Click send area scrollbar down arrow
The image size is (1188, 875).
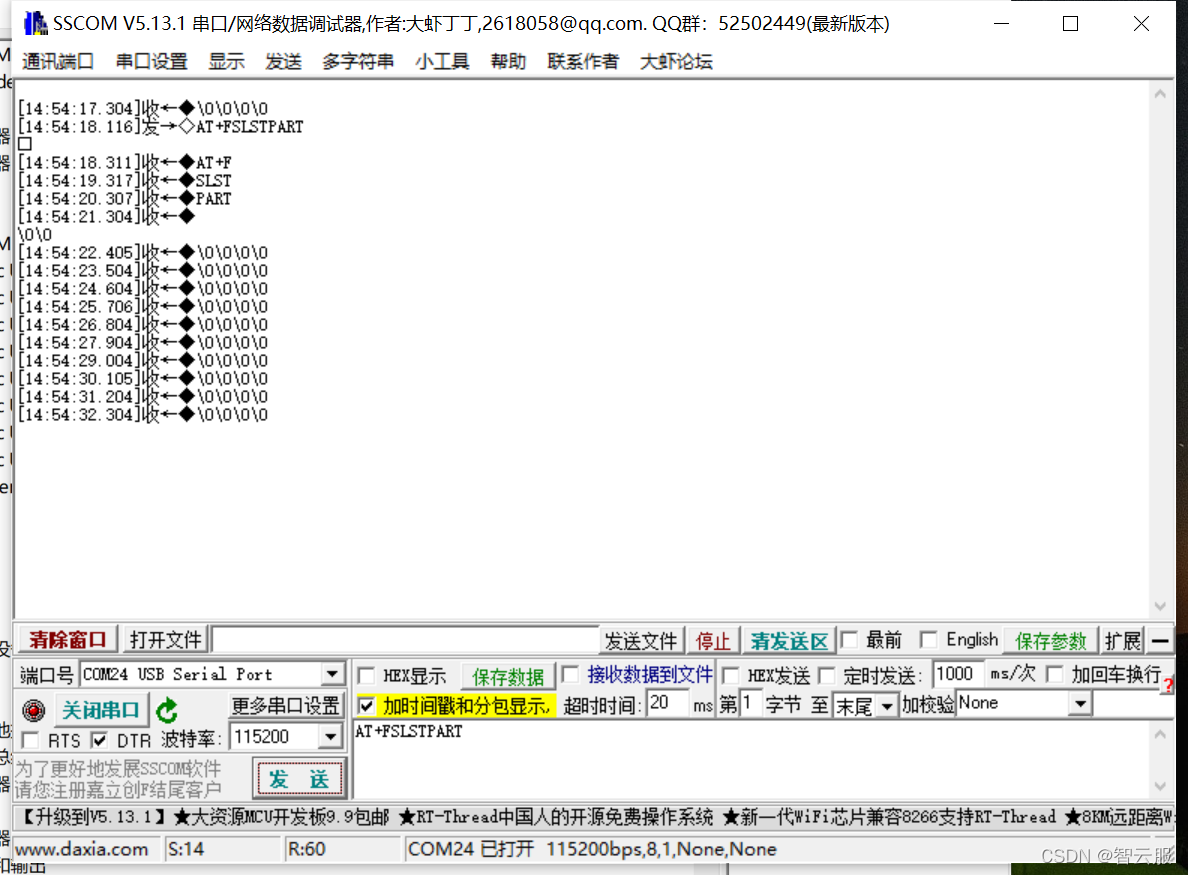click(x=1160, y=786)
